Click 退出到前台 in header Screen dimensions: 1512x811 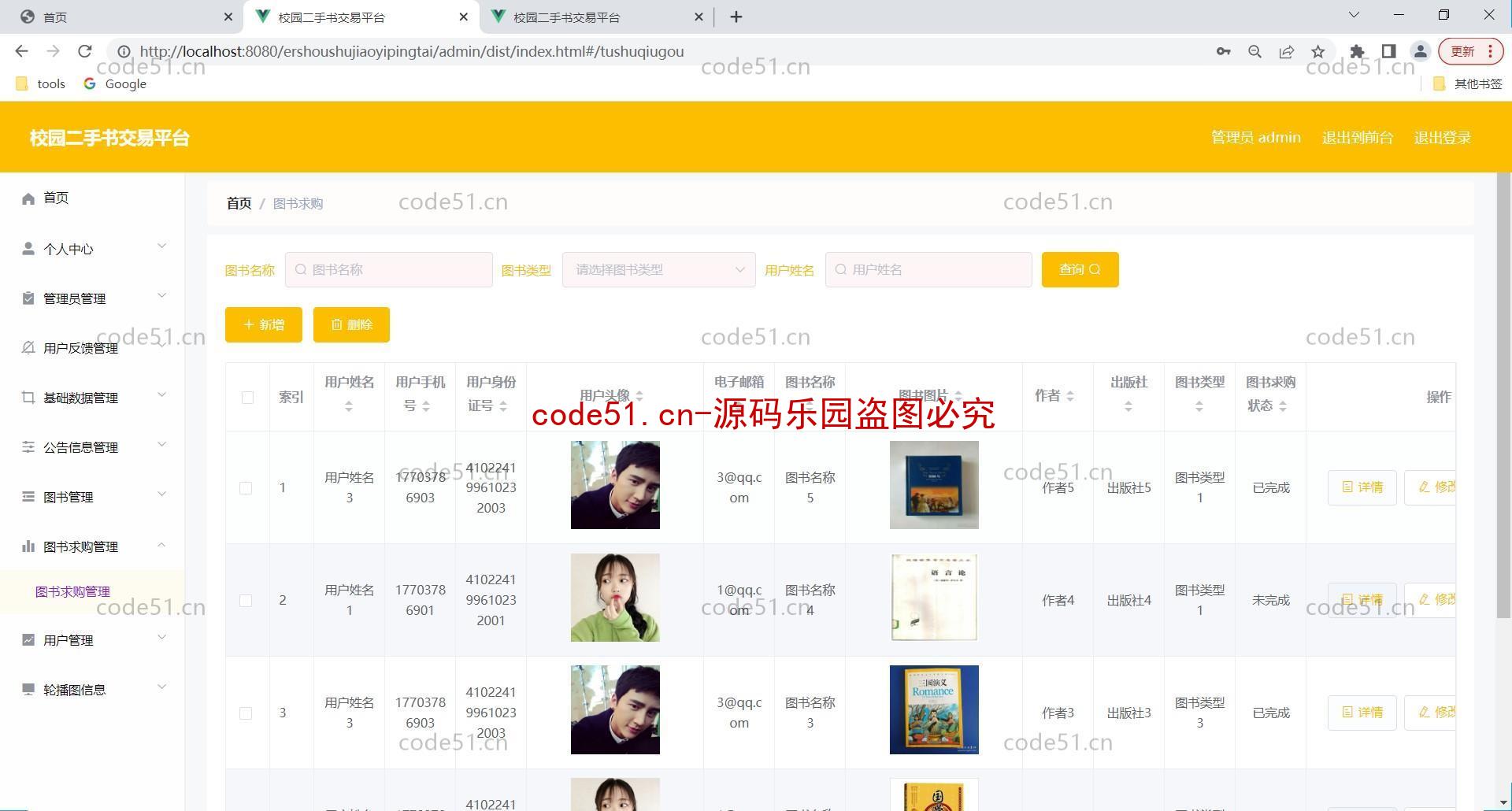pyautogui.click(x=1357, y=138)
